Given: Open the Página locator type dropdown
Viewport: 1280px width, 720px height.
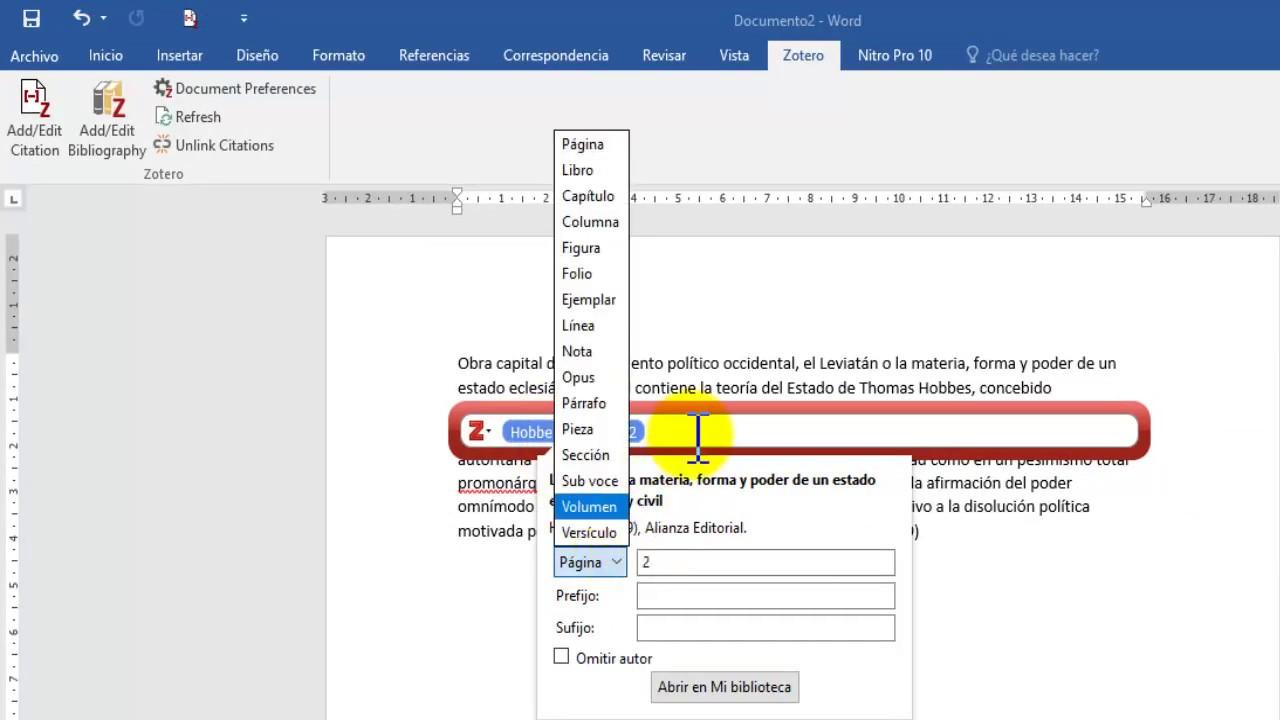Looking at the screenshot, I should tap(590, 562).
